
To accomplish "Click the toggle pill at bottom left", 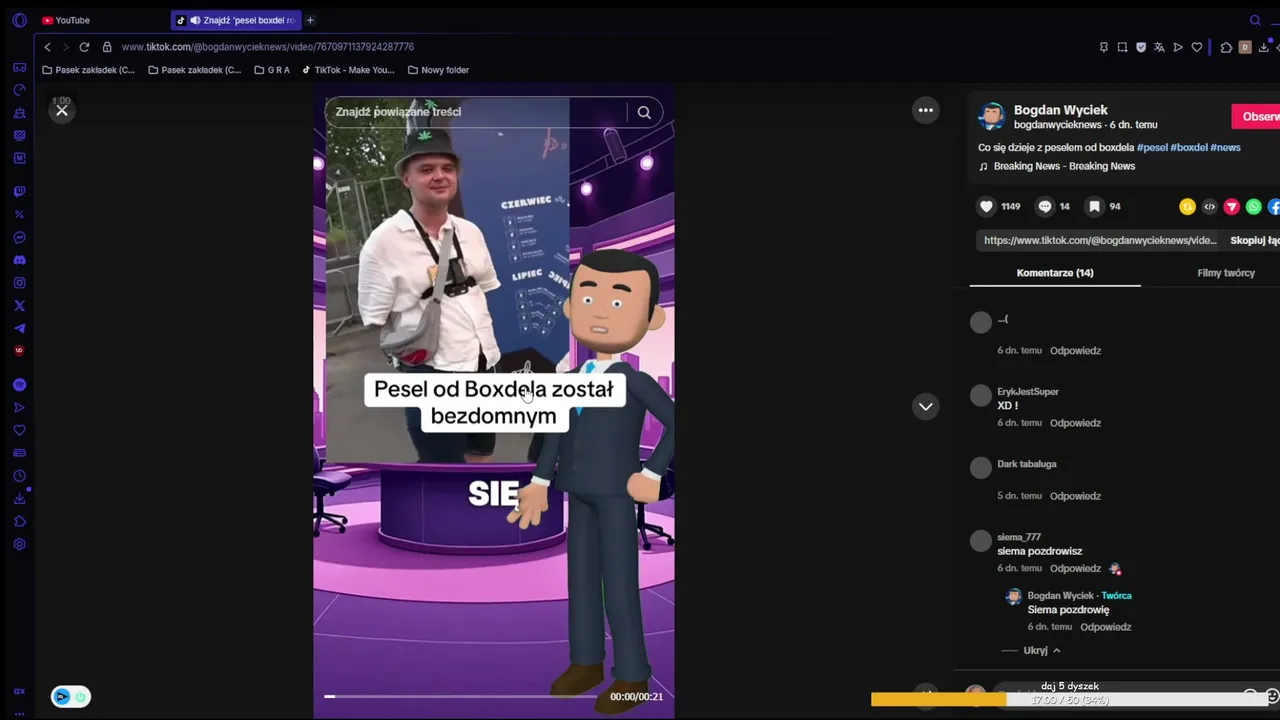I will coord(71,697).
